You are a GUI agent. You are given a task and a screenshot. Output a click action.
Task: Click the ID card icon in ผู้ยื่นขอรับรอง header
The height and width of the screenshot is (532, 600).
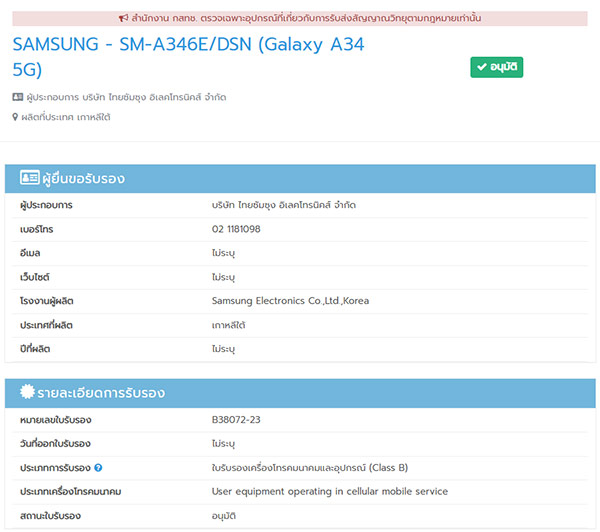(x=29, y=178)
